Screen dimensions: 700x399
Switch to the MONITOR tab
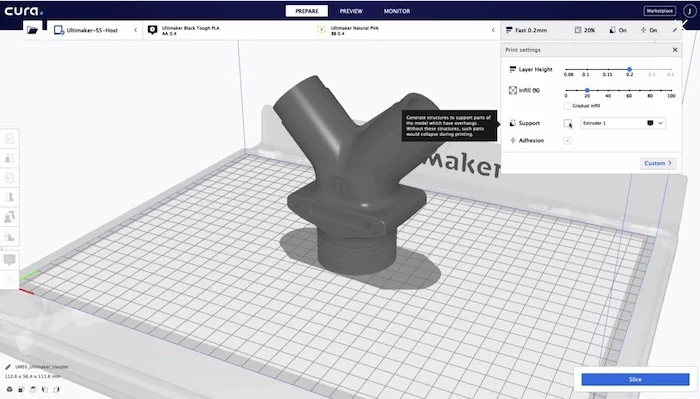click(397, 11)
